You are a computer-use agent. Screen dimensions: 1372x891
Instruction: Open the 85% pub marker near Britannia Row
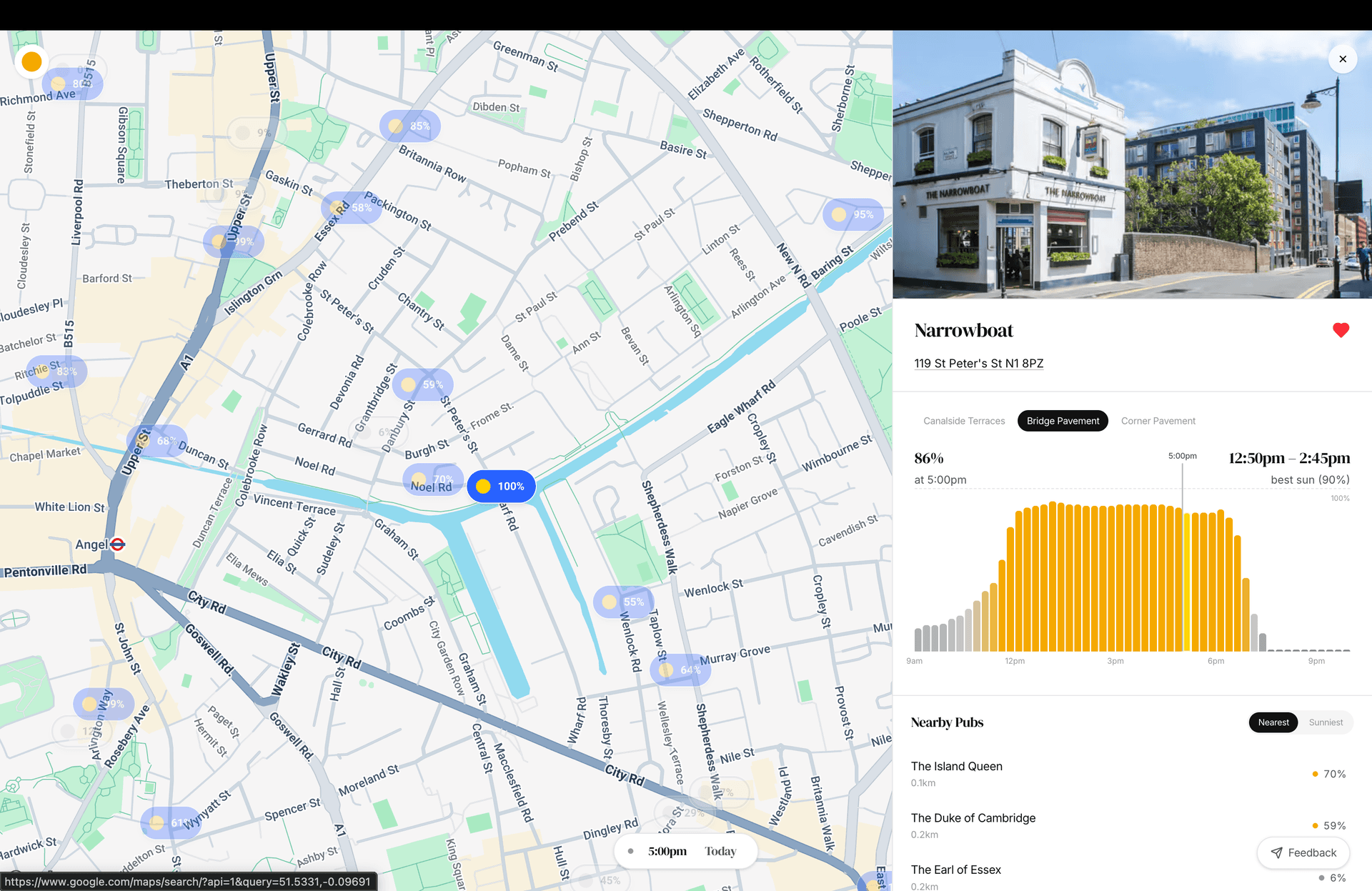[x=409, y=126]
